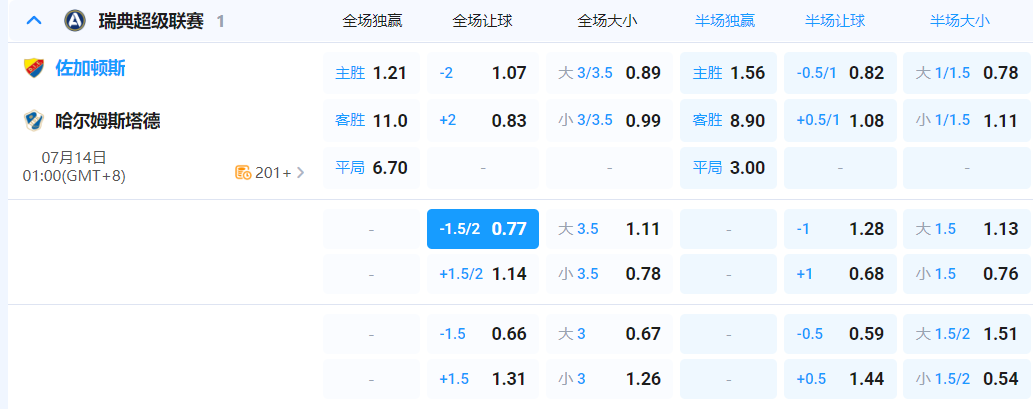The image size is (1033, 409).
Task: Pick half-time 客胜 odds 8.90
Action: coord(729,120)
